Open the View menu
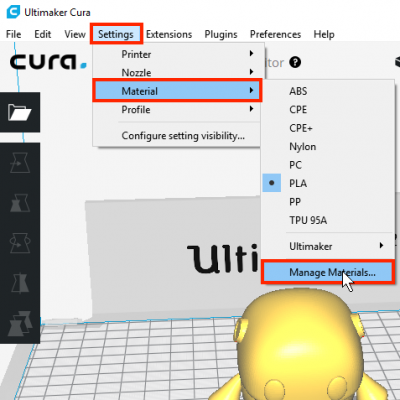 (75, 34)
